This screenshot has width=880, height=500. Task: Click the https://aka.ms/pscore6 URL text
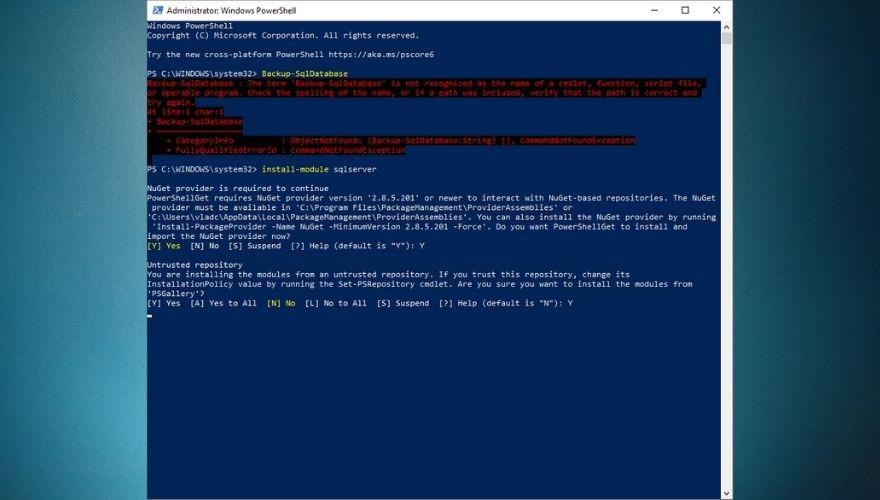(x=381, y=54)
